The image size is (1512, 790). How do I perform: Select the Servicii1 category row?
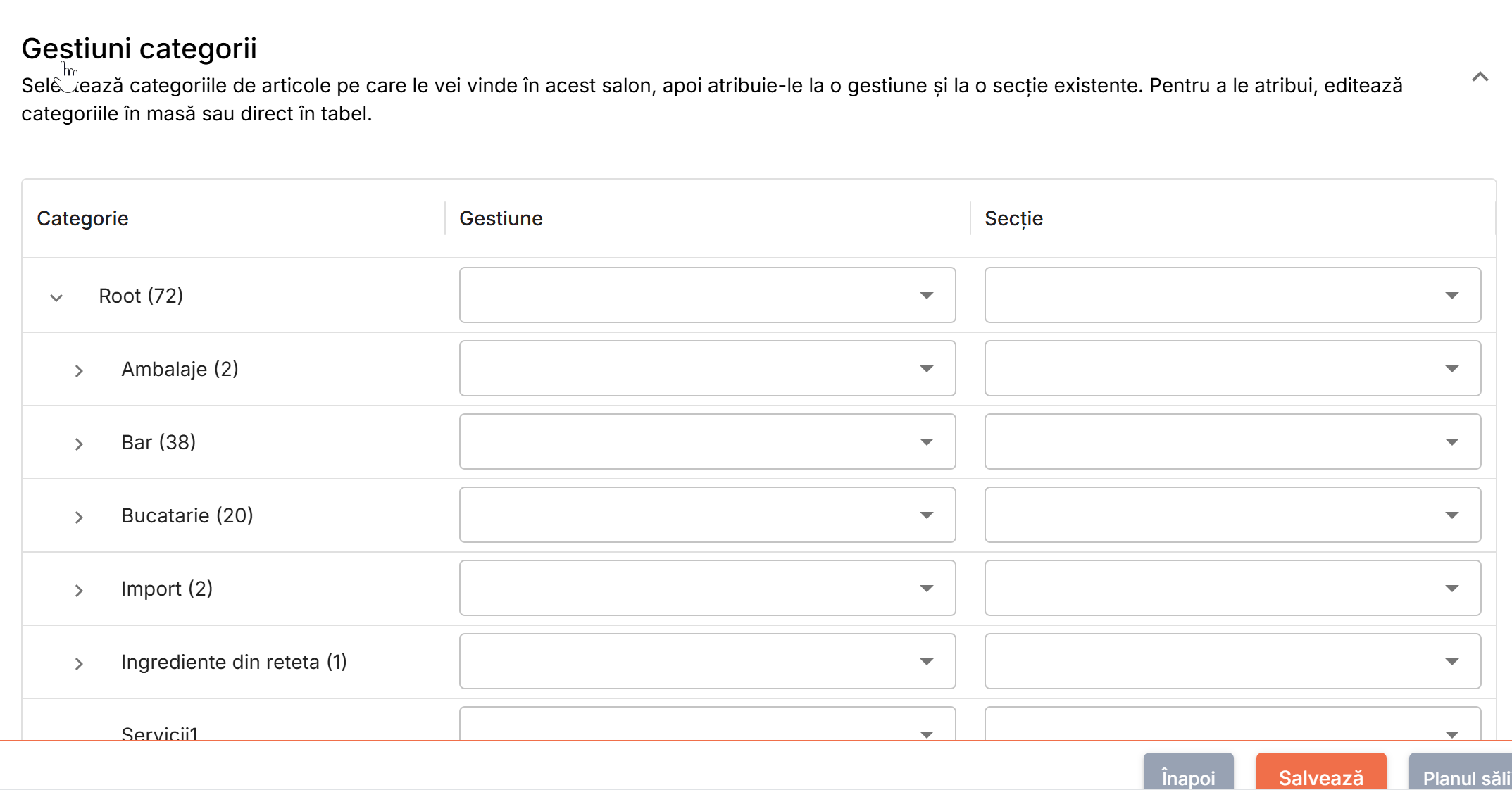click(x=233, y=721)
